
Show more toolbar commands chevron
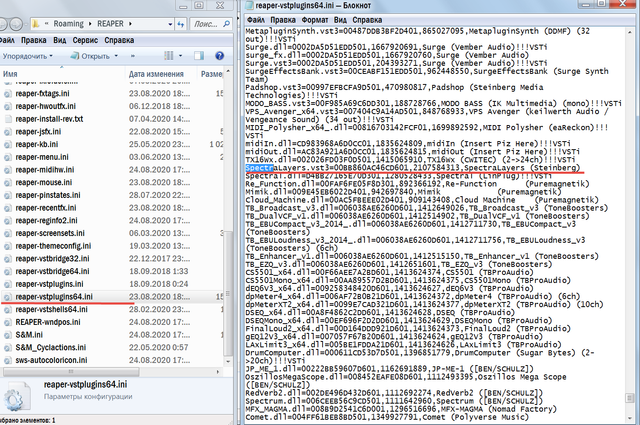[x=133, y=56]
